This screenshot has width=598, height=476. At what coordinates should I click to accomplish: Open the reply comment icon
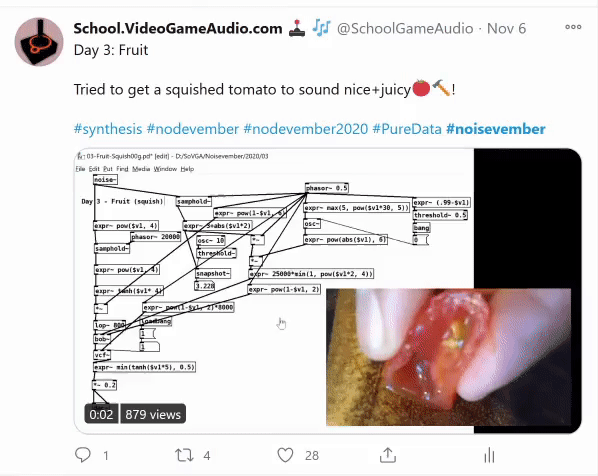pyautogui.click(x=83, y=455)
